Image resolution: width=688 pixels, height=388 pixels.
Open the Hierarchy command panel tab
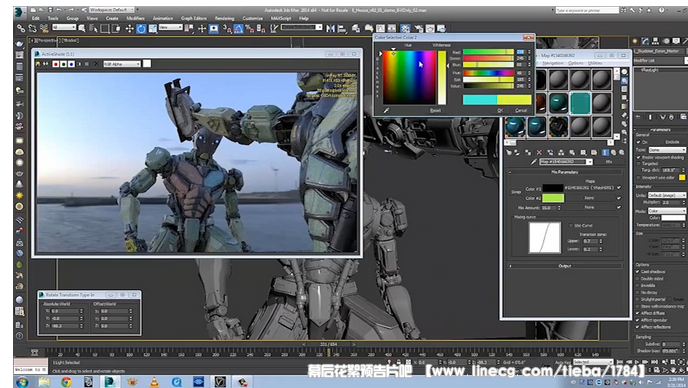pos(656,41)
